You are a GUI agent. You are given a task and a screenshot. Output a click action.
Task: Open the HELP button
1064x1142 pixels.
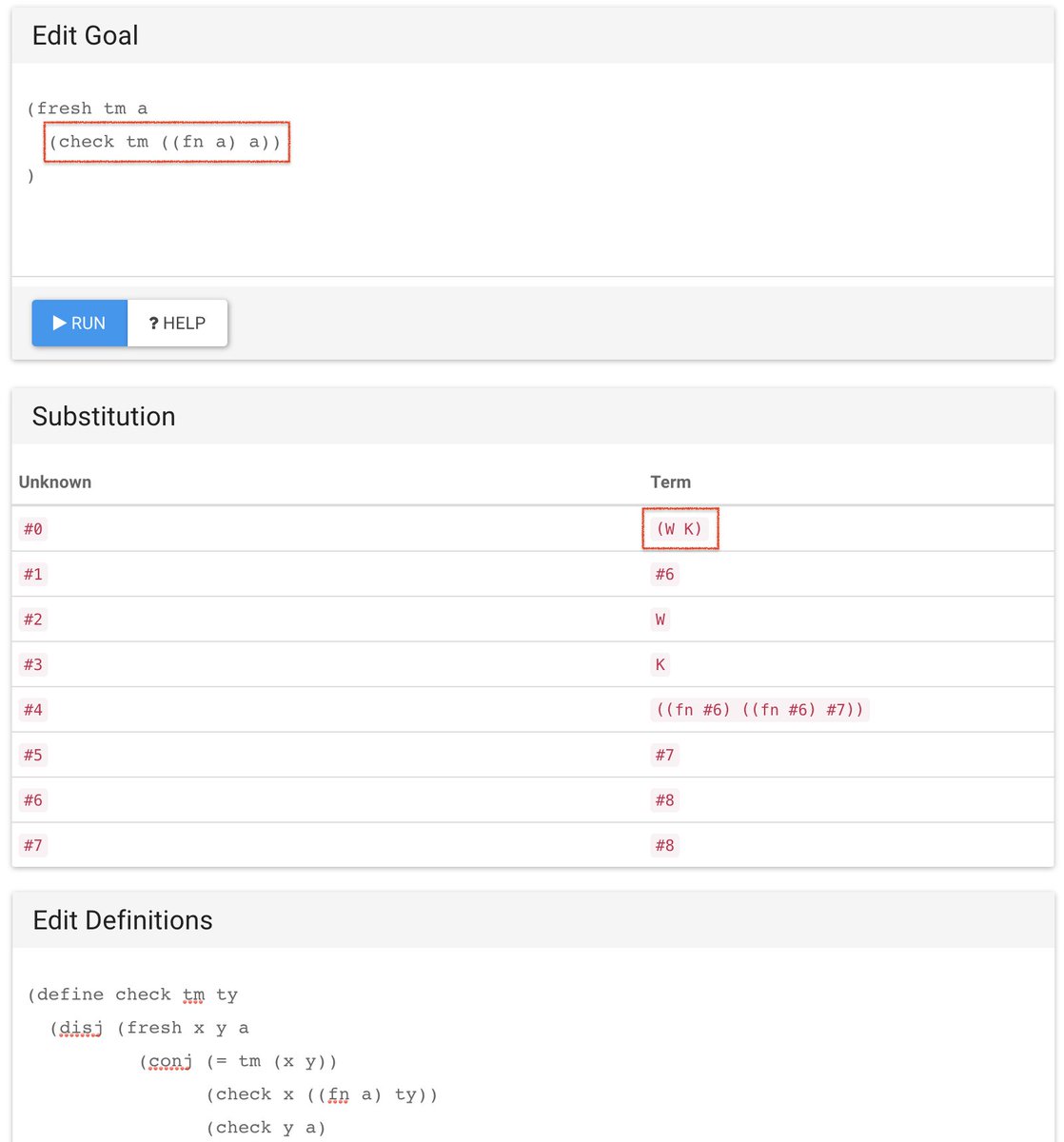click(x=177, y=323)
